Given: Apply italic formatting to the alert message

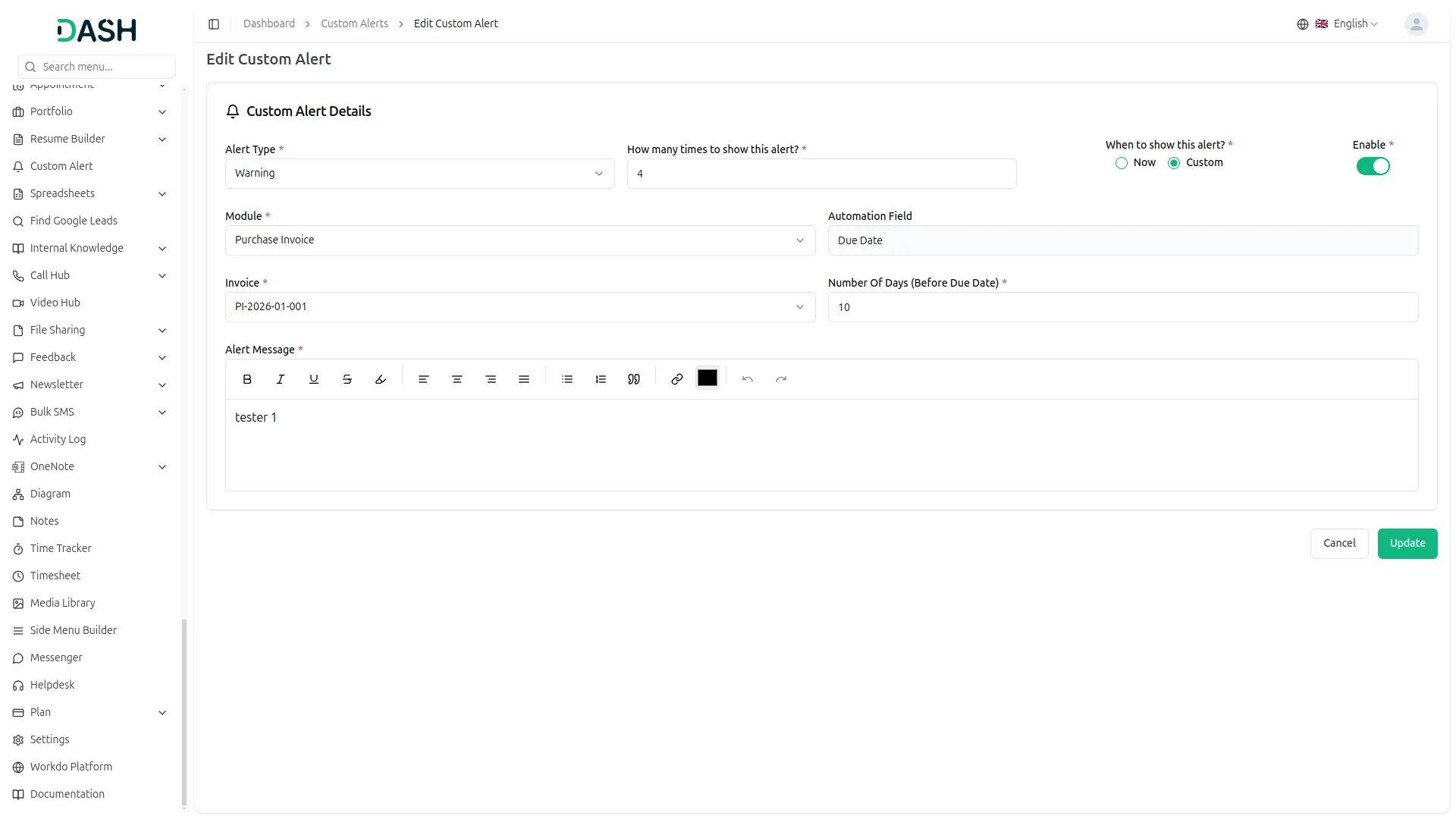Looking at the screenshot, I should (281, 379).
